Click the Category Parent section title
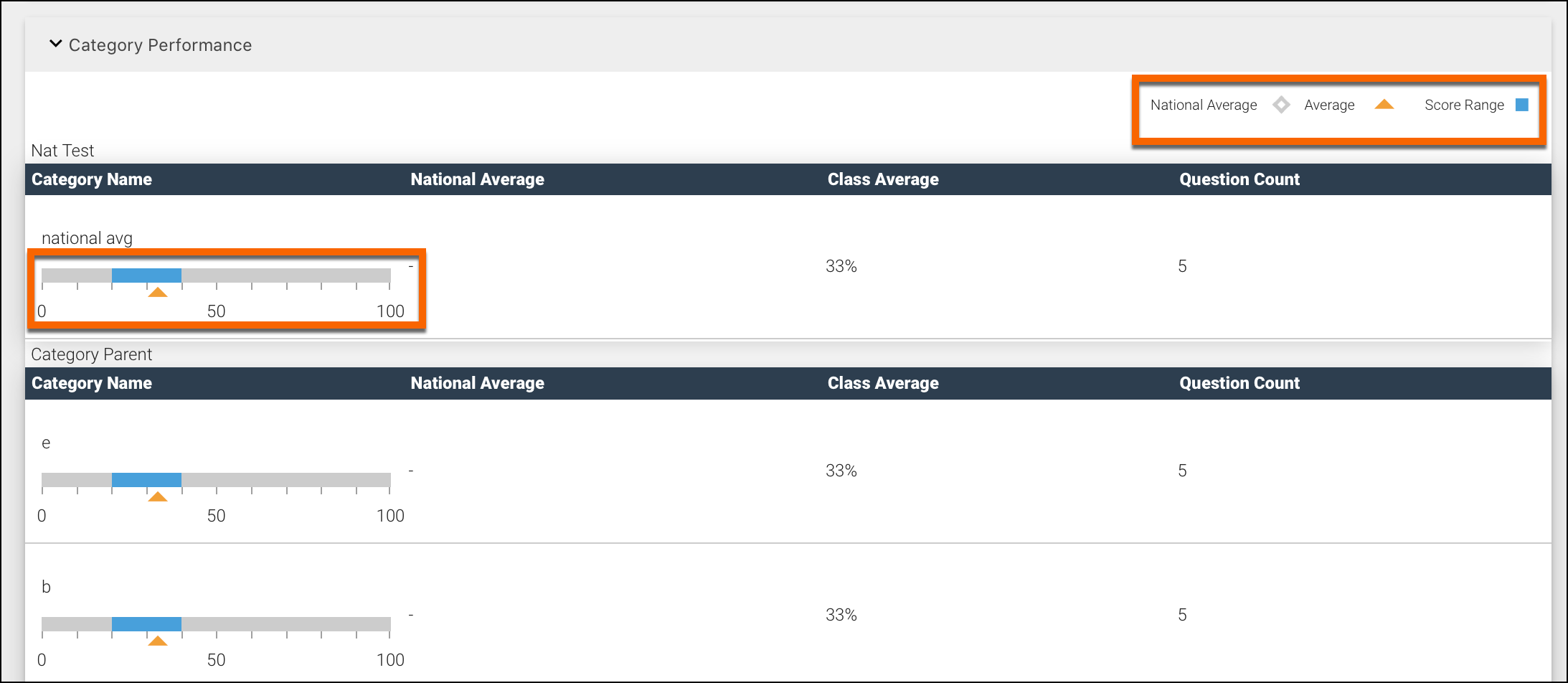Image resolution: width=1568 pixels, height=683 pixels. tap(92, 354)
